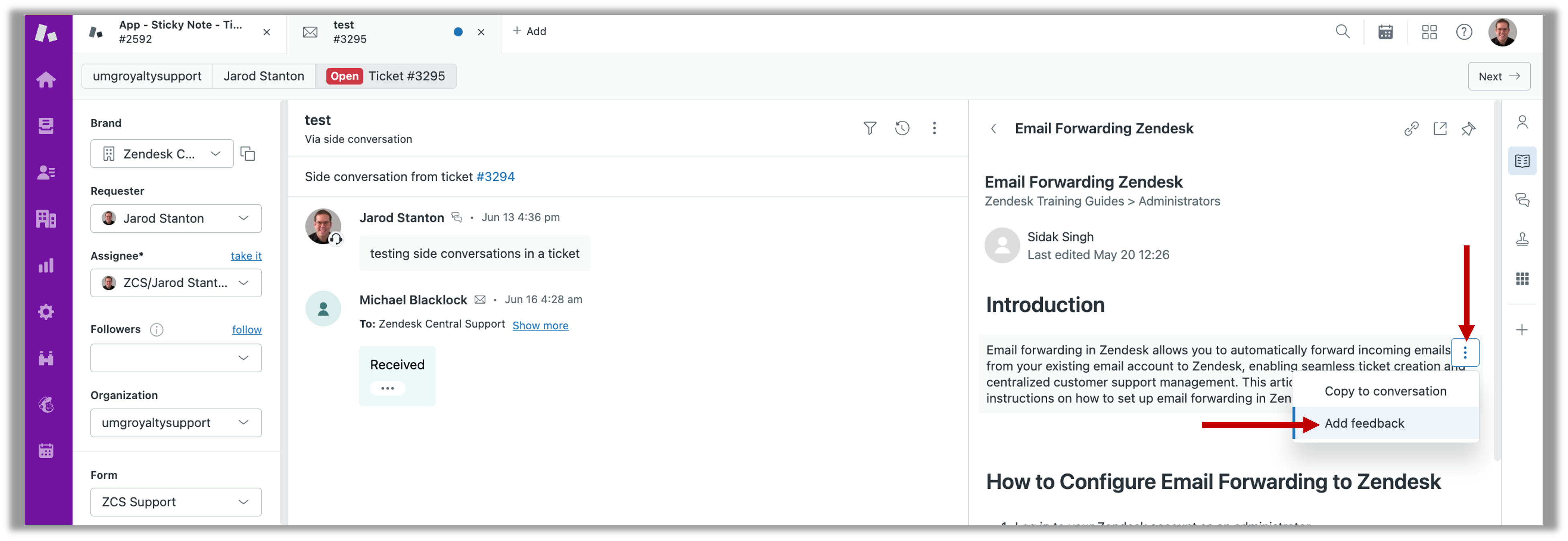Open the Organization dropdown umgroyaltysupport
Image resolution: width=1568 pixels, height=541 pixels.
click(176, 423)
